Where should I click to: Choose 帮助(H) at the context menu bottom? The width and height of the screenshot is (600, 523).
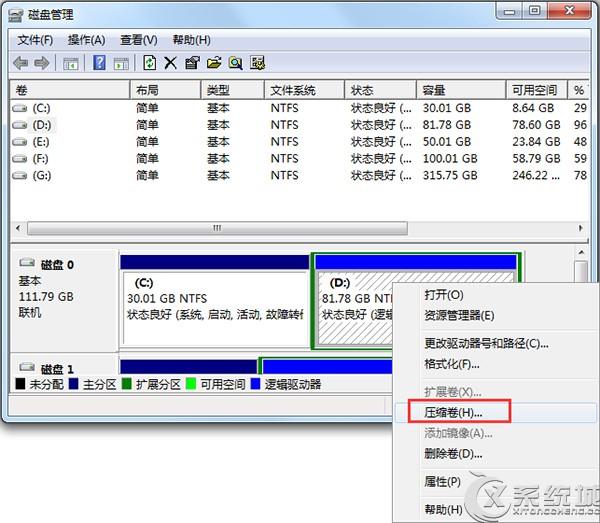pos(443,509)
